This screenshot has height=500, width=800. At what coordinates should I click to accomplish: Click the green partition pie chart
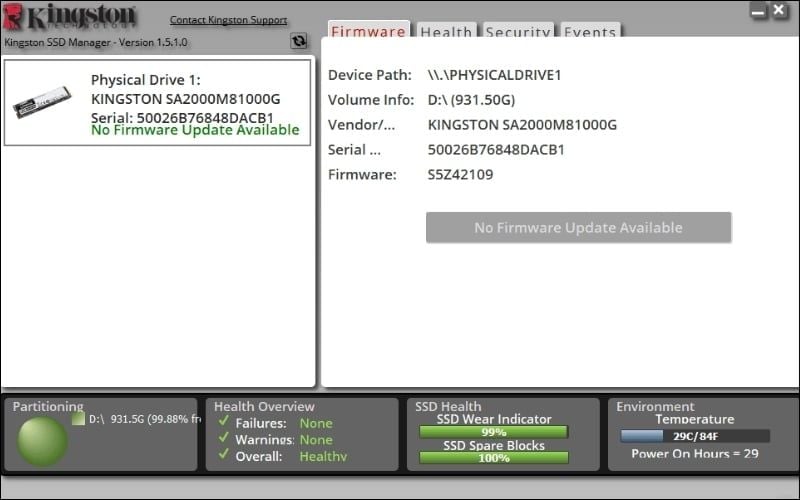point(42,441)
